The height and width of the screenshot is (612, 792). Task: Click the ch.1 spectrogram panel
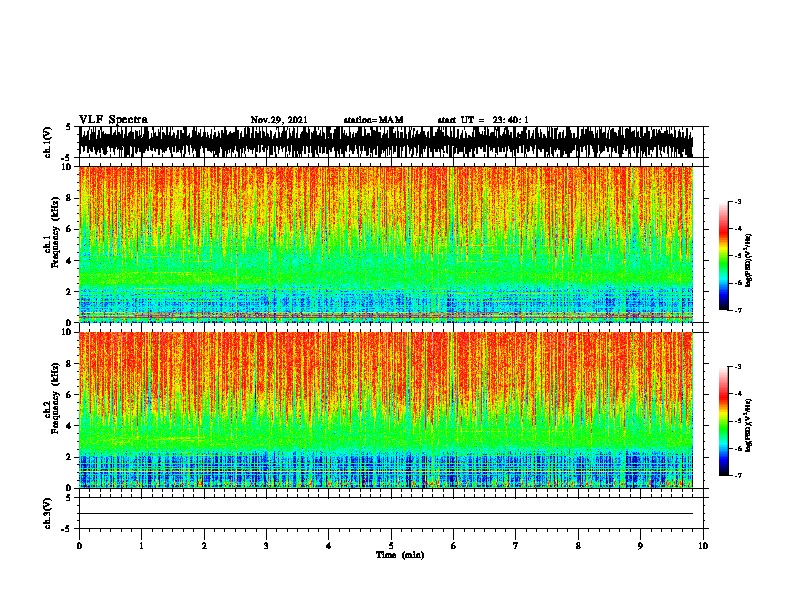coord(386,244)
